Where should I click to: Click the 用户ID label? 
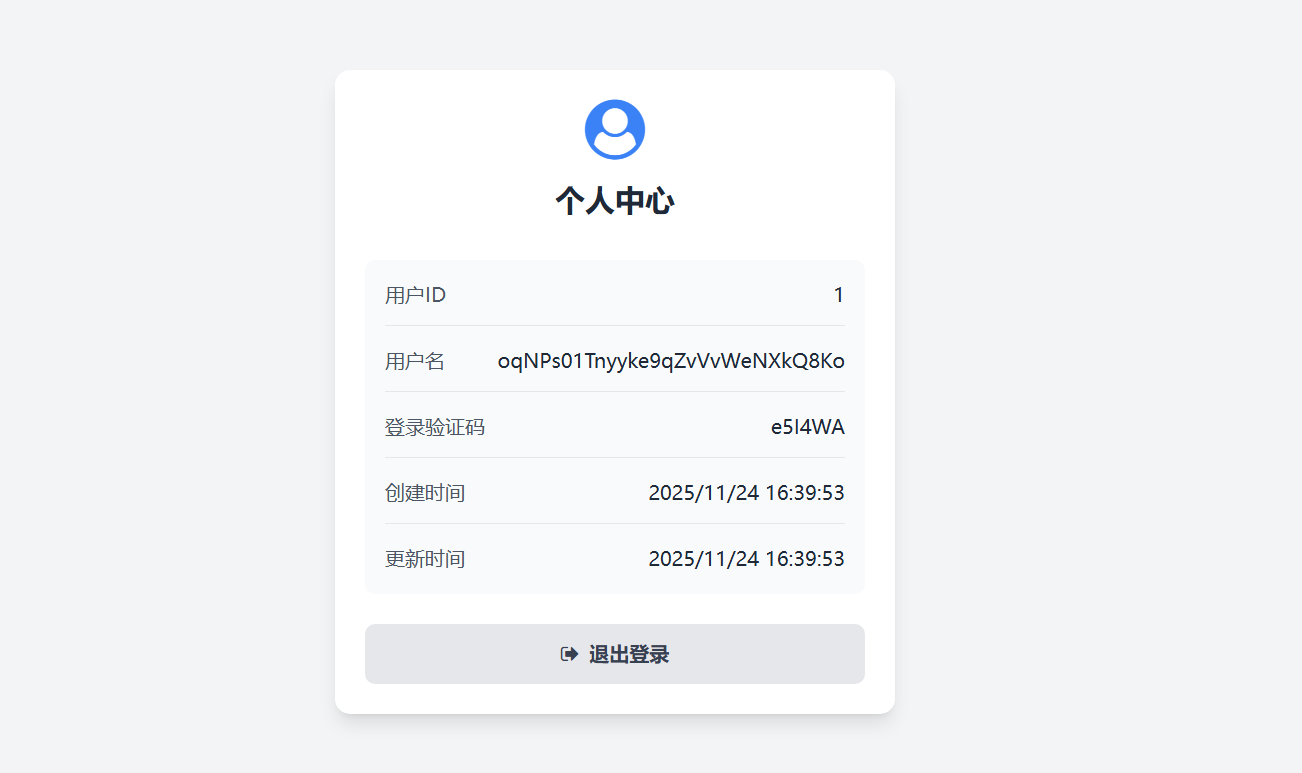point(415,295)
